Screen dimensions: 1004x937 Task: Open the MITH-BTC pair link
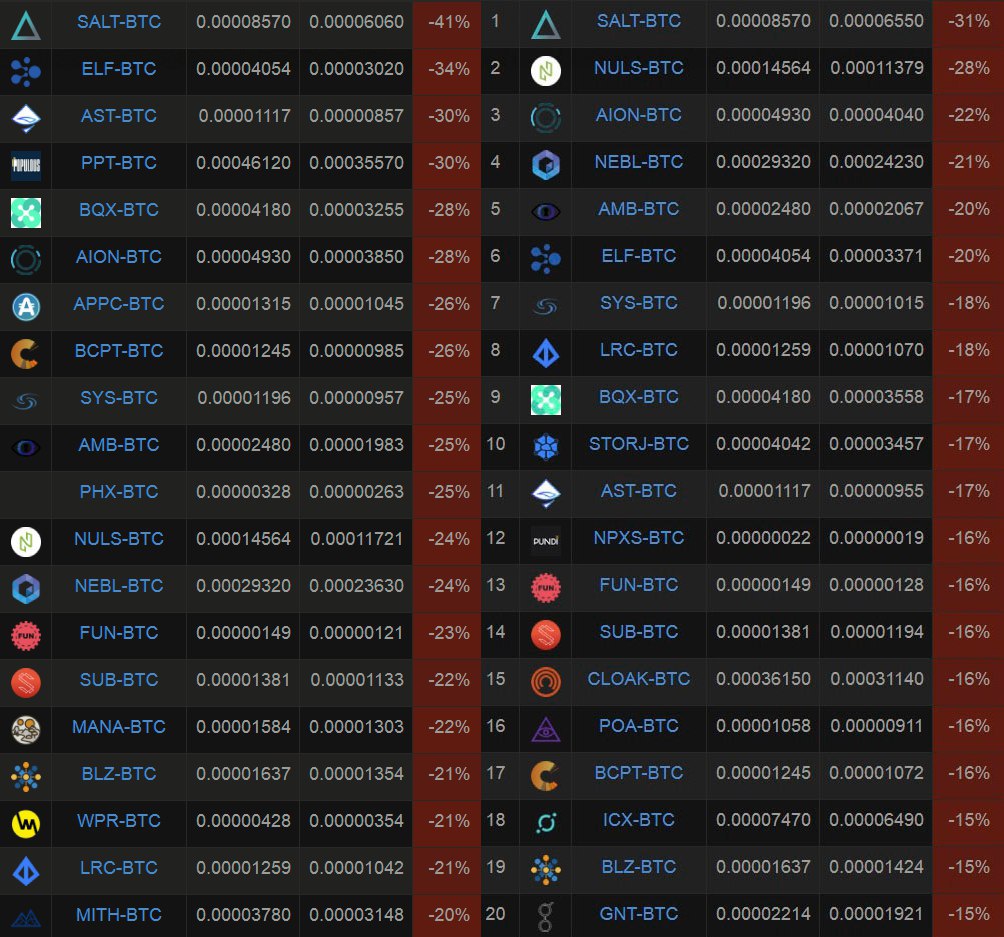pyautogui.click(x=119, y=915)
